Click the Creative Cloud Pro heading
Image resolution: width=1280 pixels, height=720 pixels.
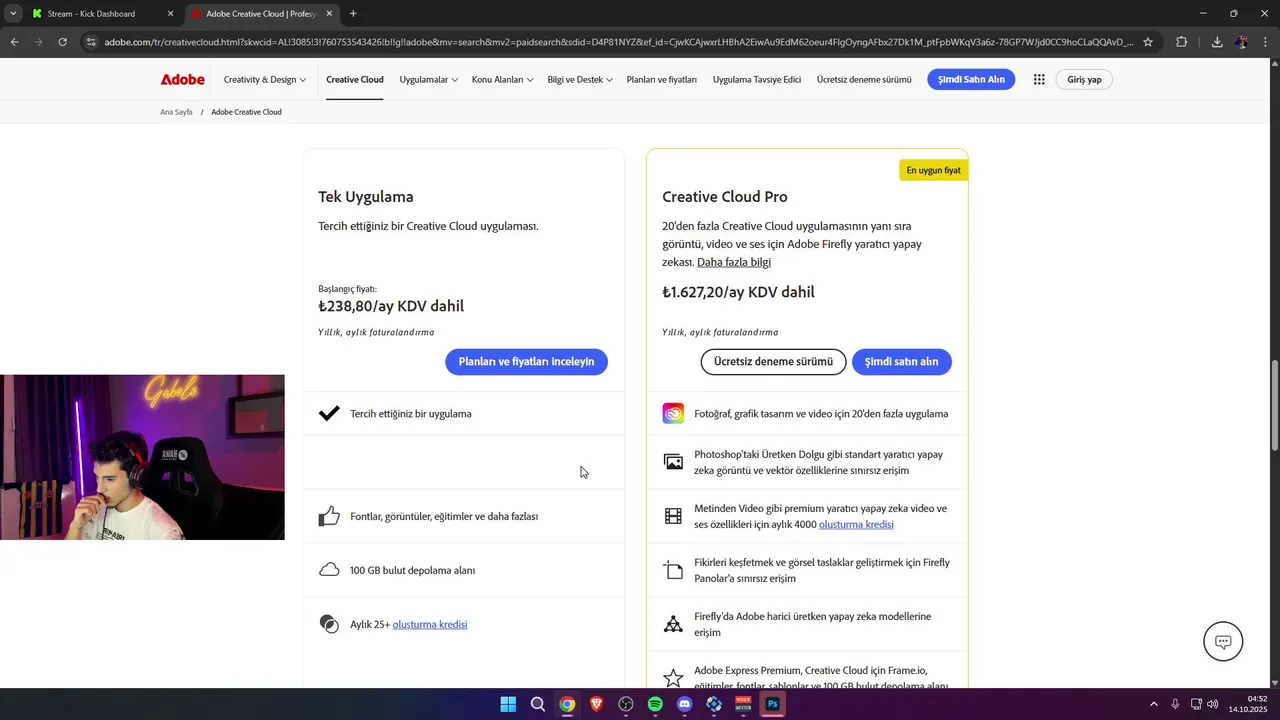click(725, 197)
